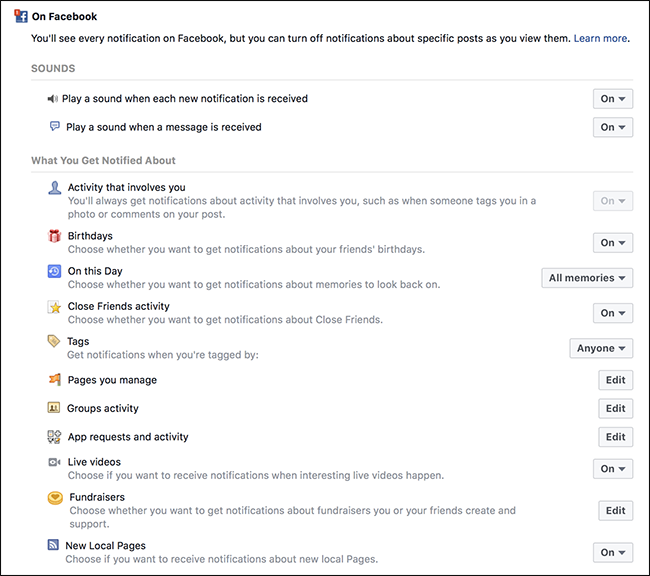This screenshot has width=650, height=576.
Task: Open the new notification sound On dropdown
Action: click(614, 99)
